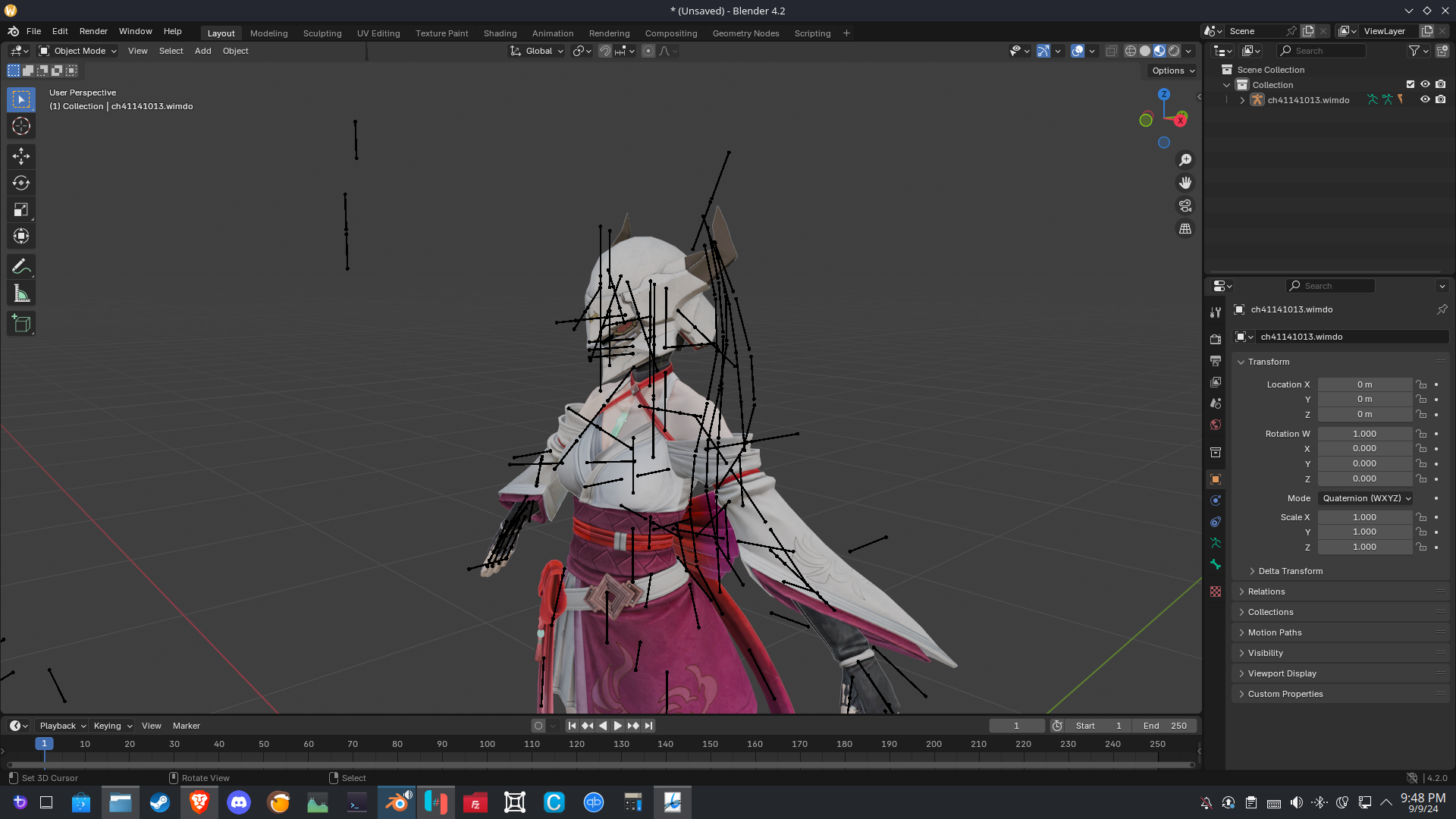
Task: Switch to the Geometry Nodes workspace tab
Action: [x=745, y=33]
